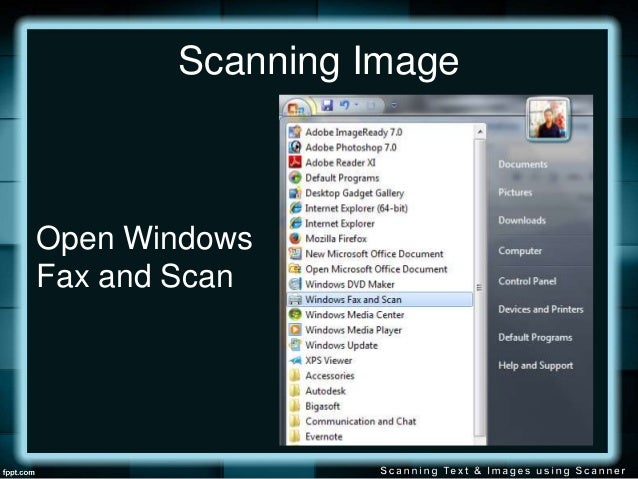Click the Adobe ImageReady 7.0 icon
The image size is (638, 479).
pos(295,132)
